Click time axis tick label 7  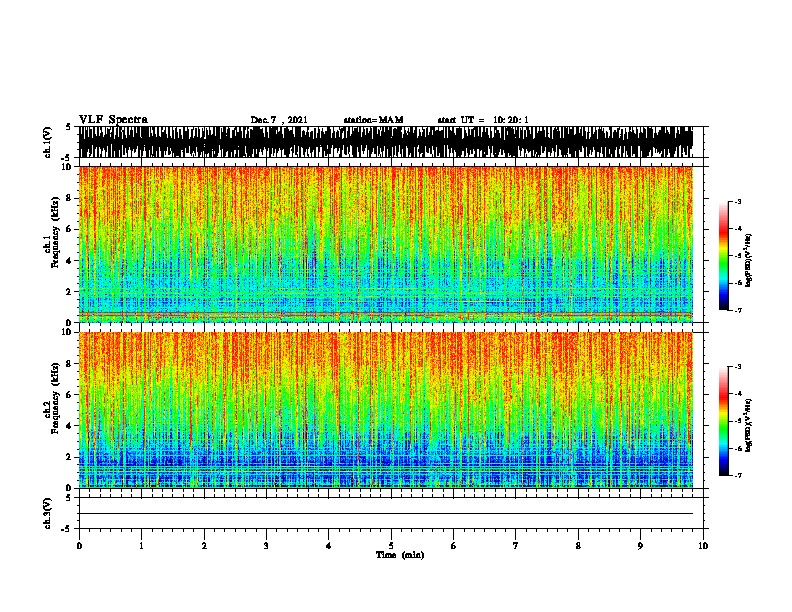516,545
